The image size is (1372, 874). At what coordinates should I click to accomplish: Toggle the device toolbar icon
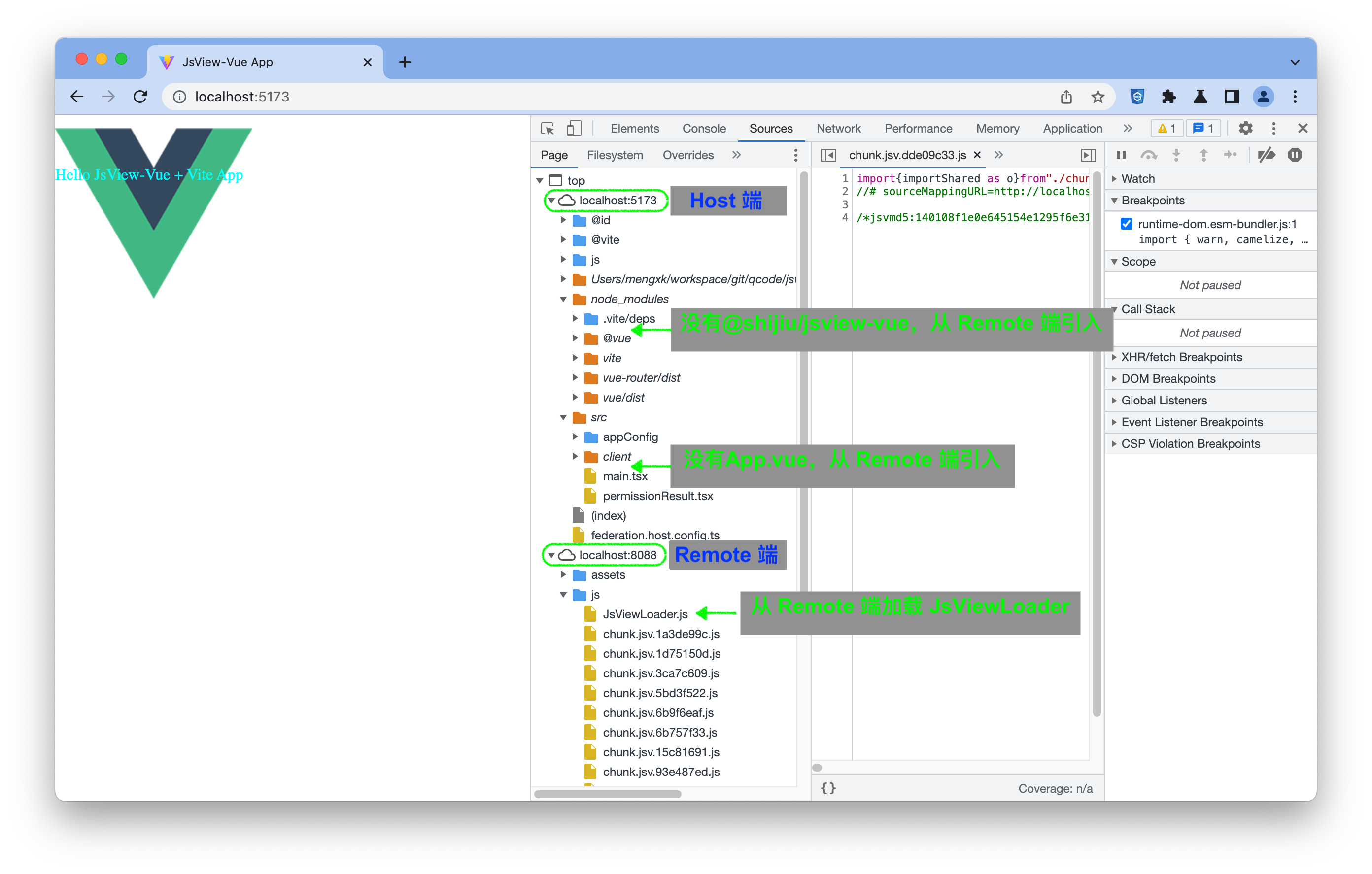pos(574,129)
